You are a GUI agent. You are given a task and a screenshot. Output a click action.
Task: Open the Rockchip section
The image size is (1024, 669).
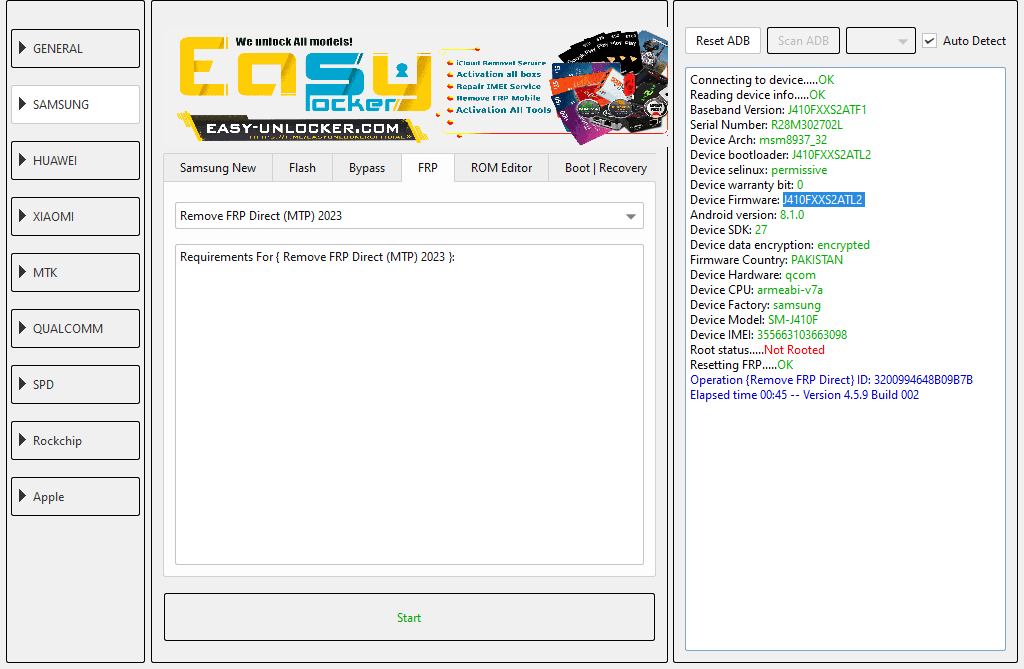tap(75, 440)
